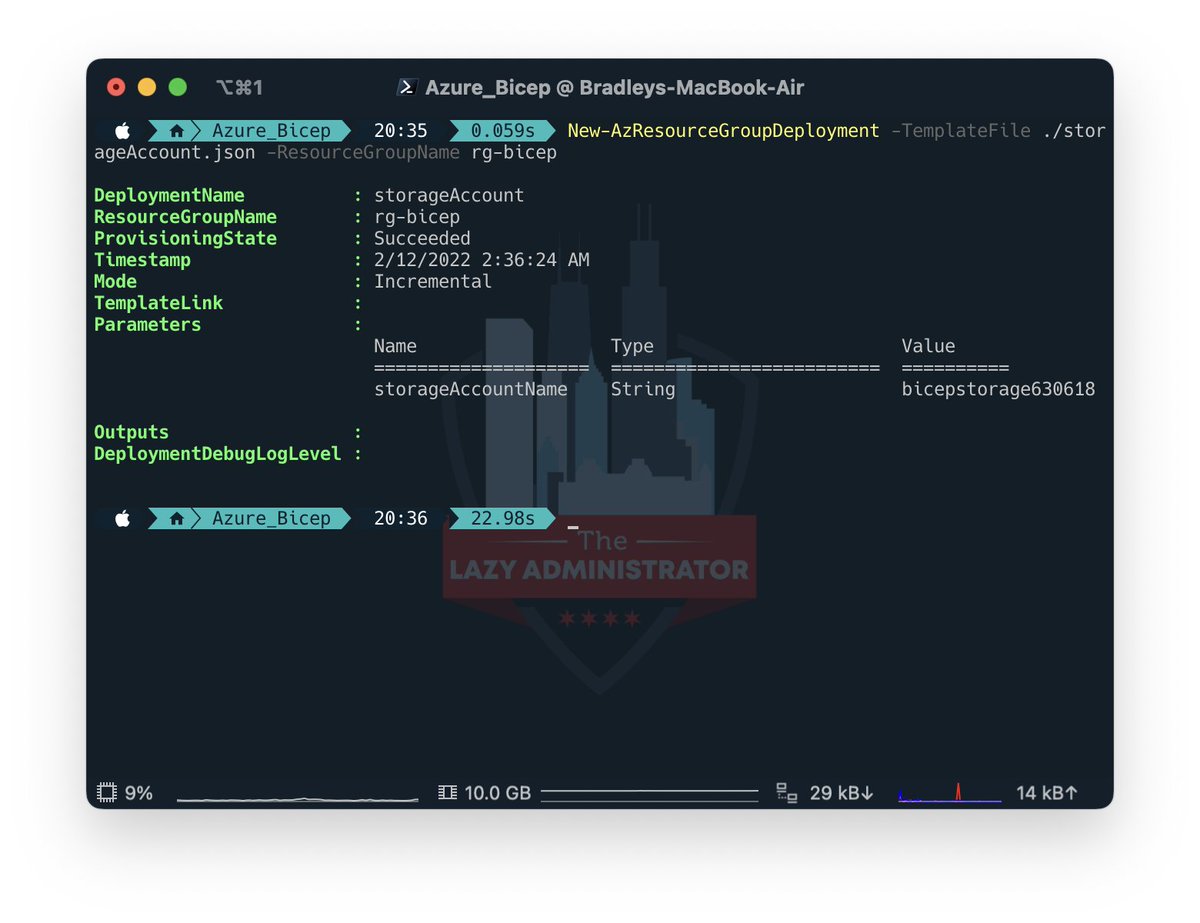1200x923 pixels.
Task: Click the ⌥⌘1 shortcut indicator
Action: (x=240, y=88)
